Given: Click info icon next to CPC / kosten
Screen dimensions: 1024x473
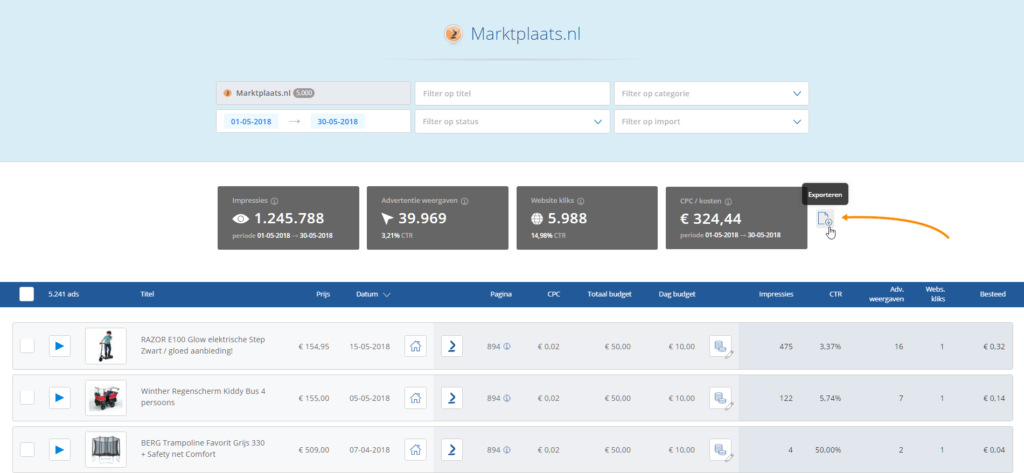Looking at the screenshot, I should click(x=728, y=202).
